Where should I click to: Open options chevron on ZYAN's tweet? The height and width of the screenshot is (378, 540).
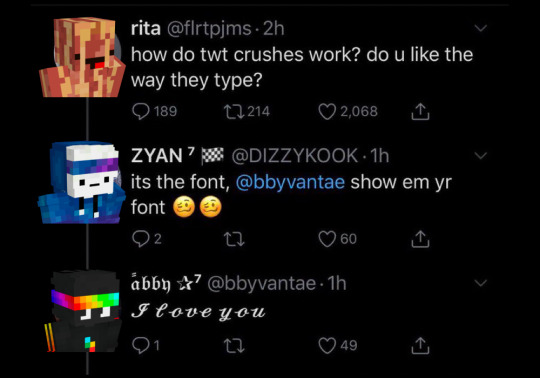(481, 156)
